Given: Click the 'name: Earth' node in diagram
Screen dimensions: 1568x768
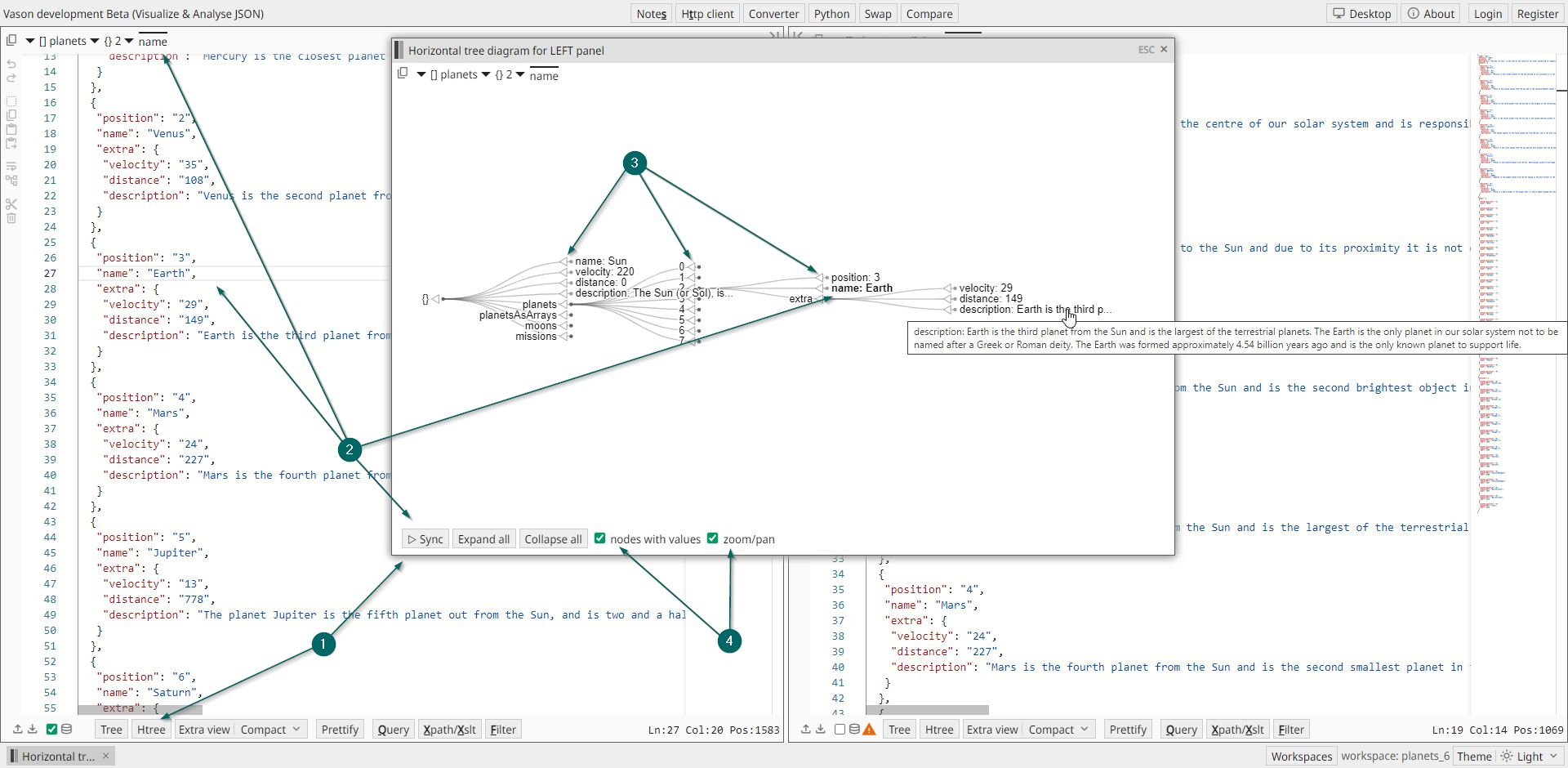Looking at the screenshot, I should click(x=862, y=288).
